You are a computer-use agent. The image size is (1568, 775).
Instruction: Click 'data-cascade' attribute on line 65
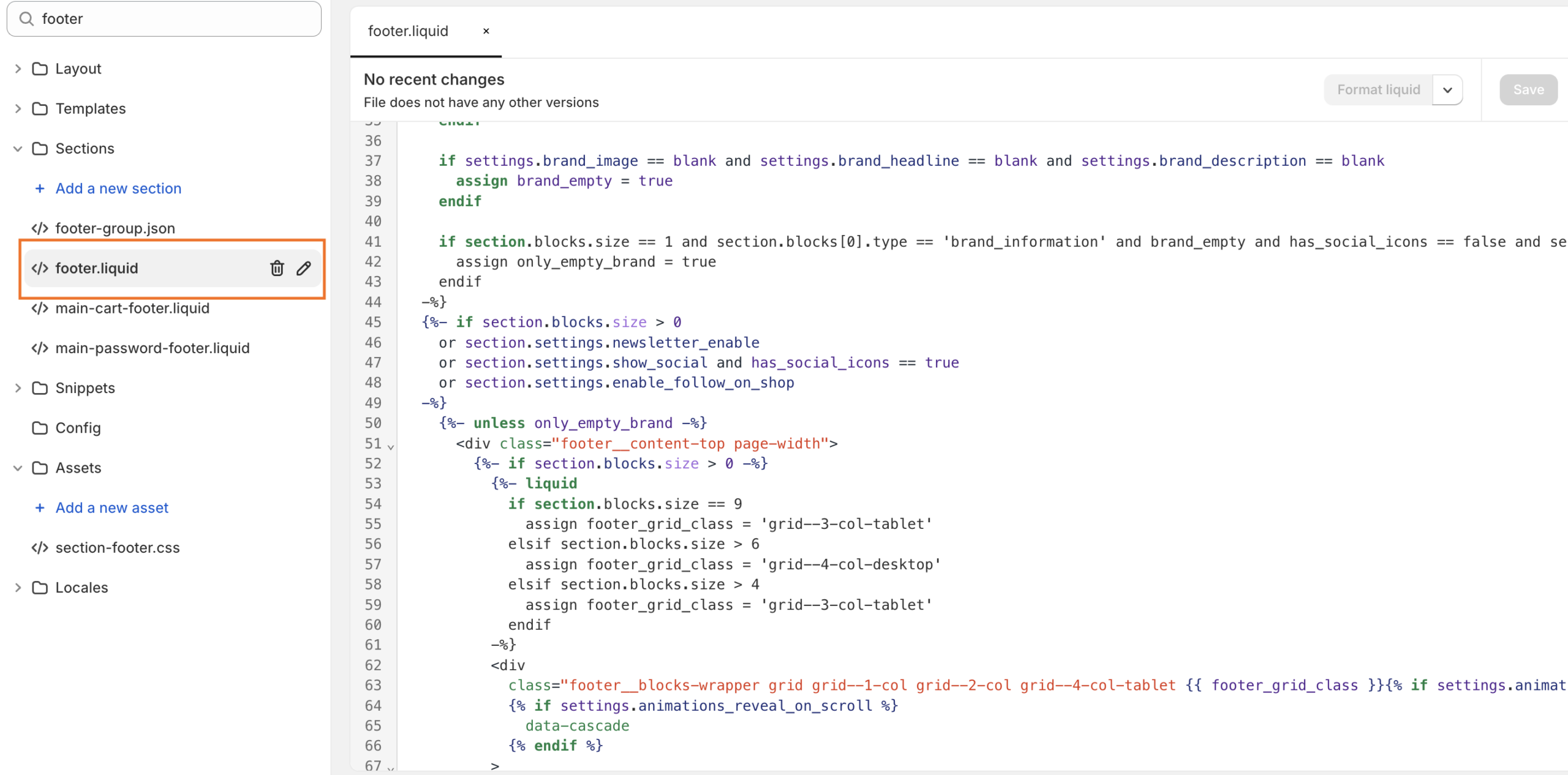577,726
